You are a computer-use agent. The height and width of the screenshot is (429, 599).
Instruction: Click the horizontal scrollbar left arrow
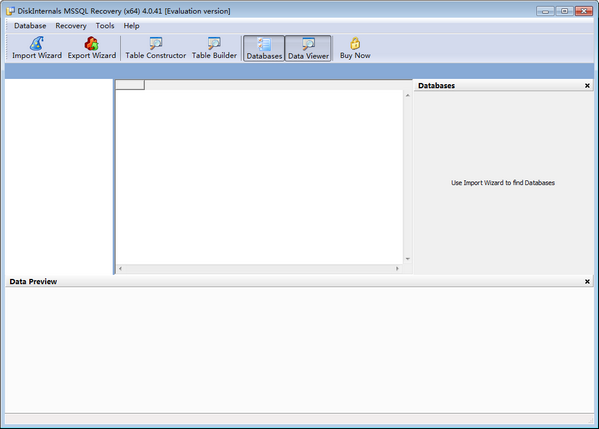120,269
